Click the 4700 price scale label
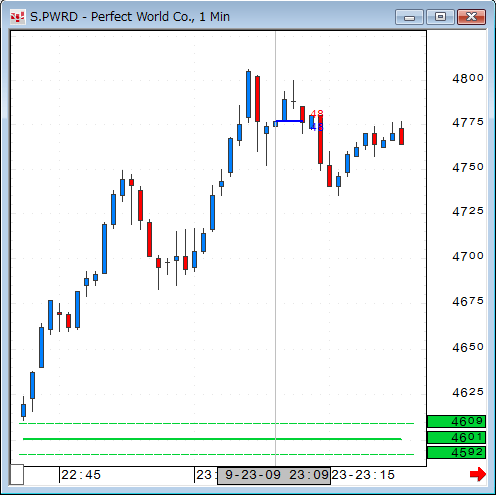 coord(468,256)
